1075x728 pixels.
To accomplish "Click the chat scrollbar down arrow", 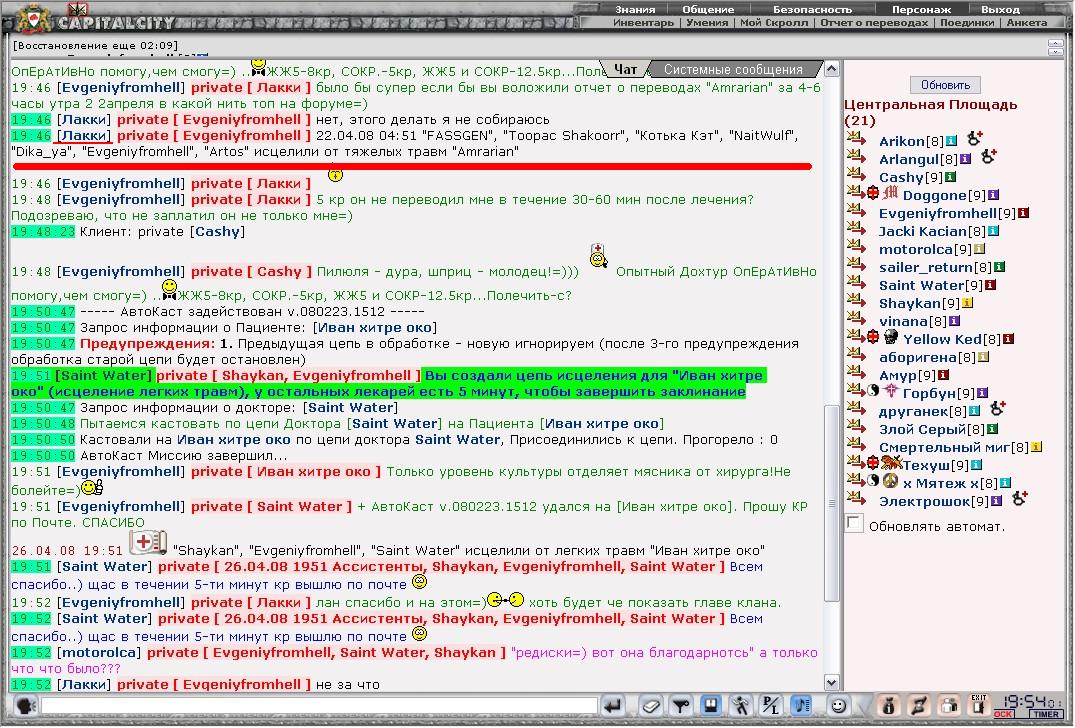I will click(x=832, y=683).
